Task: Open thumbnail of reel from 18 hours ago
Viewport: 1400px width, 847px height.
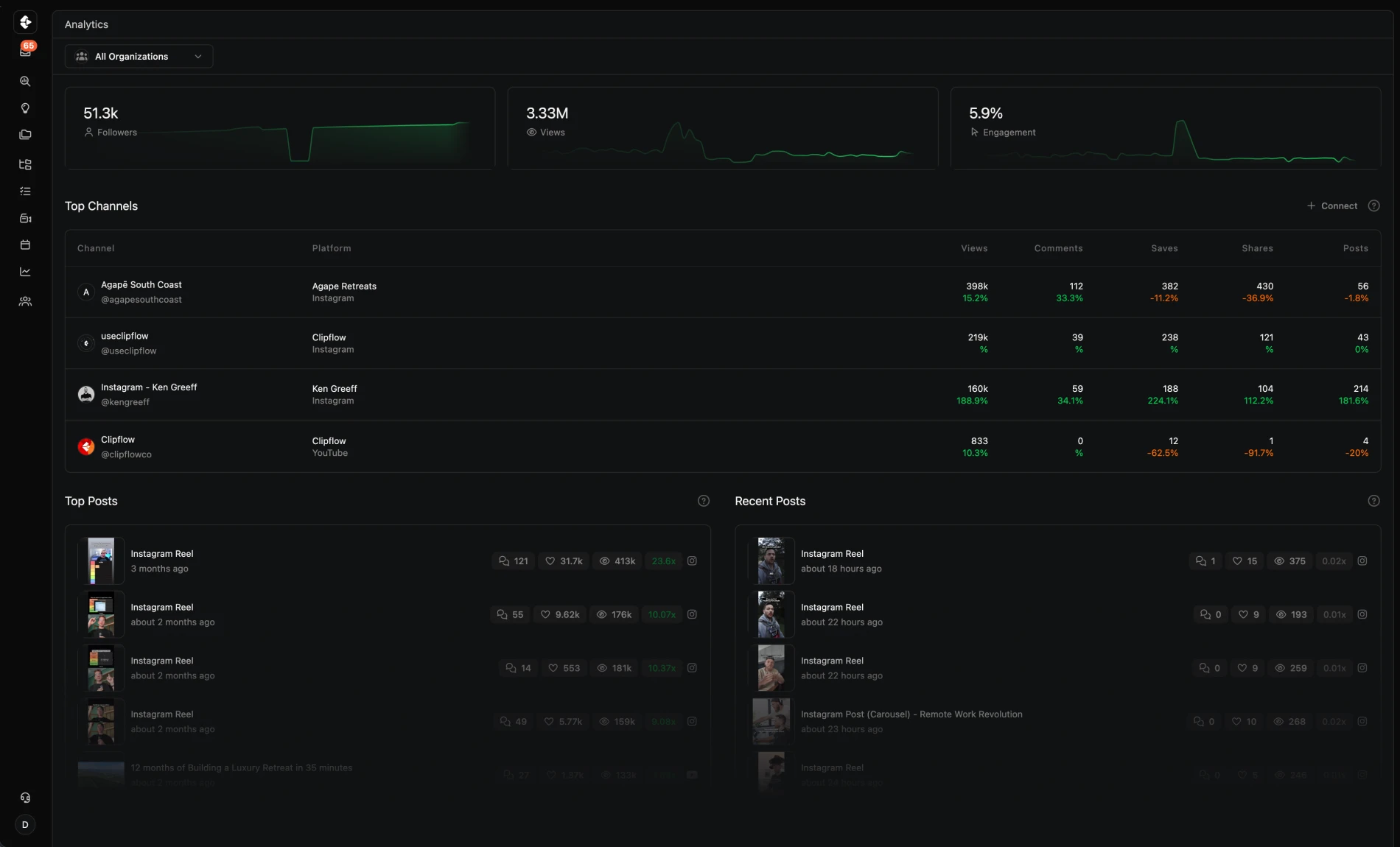Action: (771, 560)
